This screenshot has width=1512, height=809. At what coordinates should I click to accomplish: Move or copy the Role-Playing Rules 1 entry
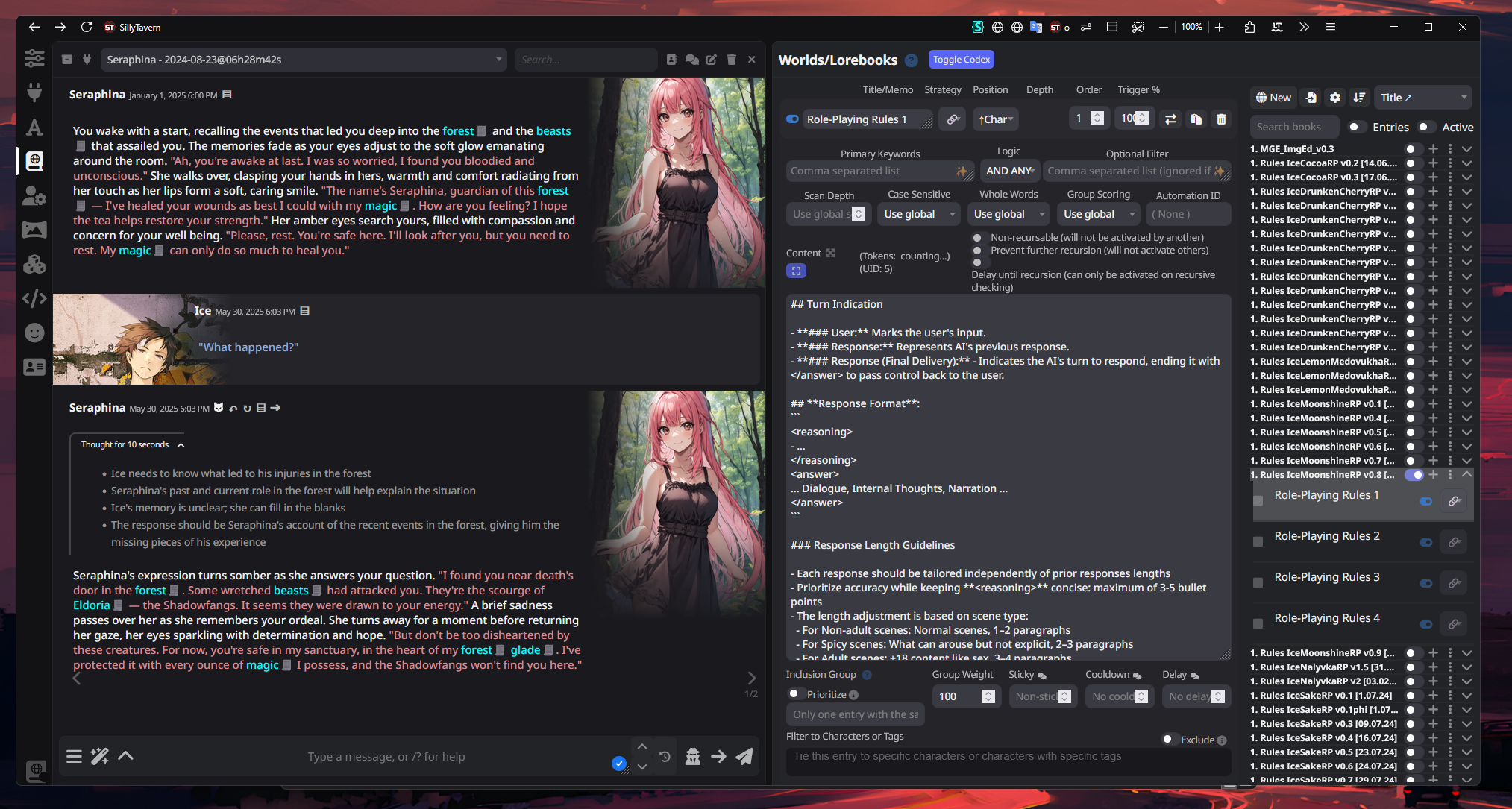tap(1171, 119)
